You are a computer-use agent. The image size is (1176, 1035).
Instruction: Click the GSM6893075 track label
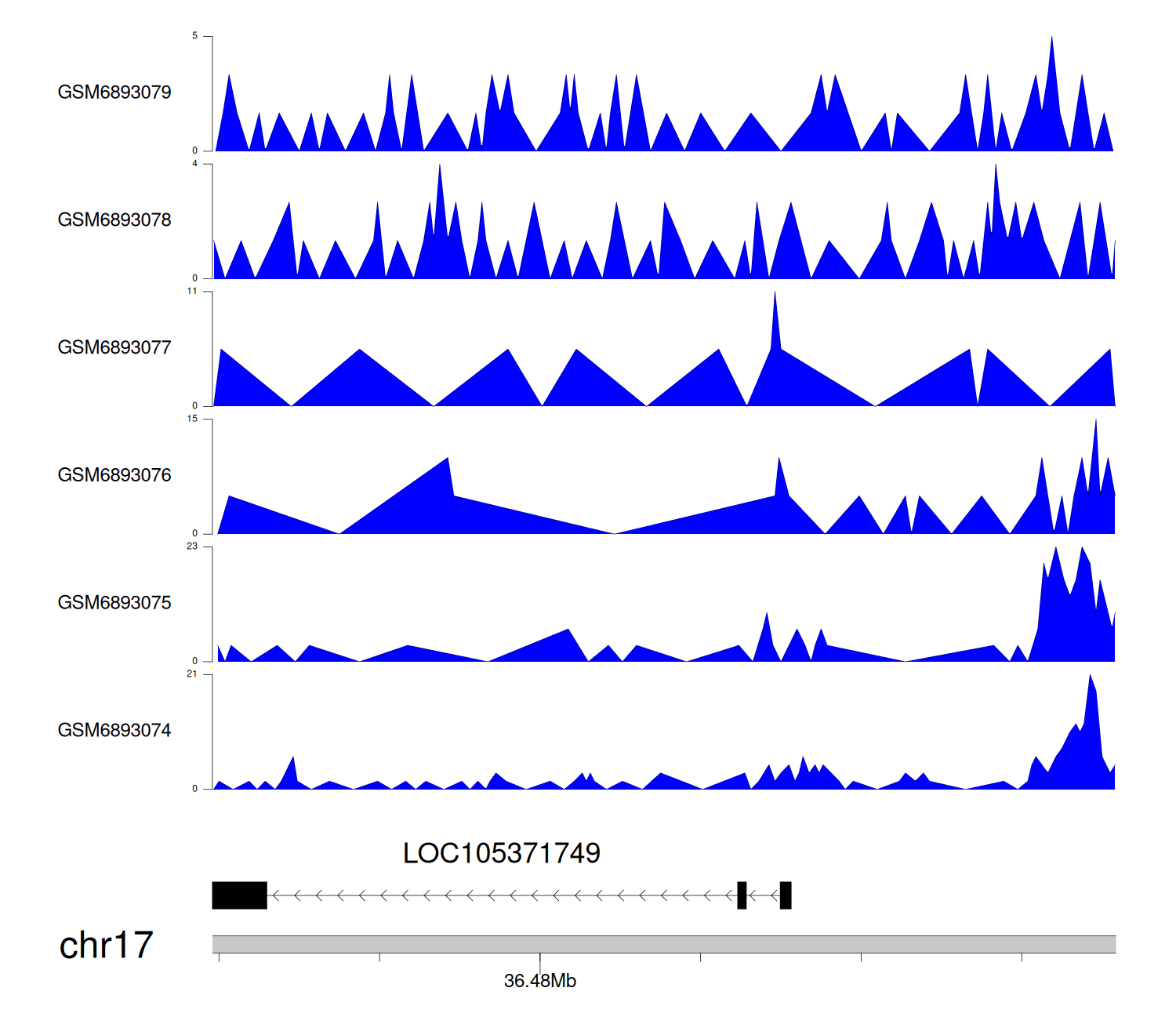[x=114, y=603]
